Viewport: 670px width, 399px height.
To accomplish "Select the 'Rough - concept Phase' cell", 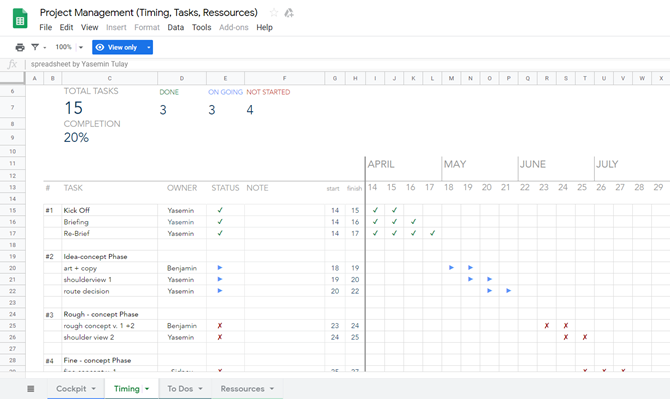I will click(110, 314).
